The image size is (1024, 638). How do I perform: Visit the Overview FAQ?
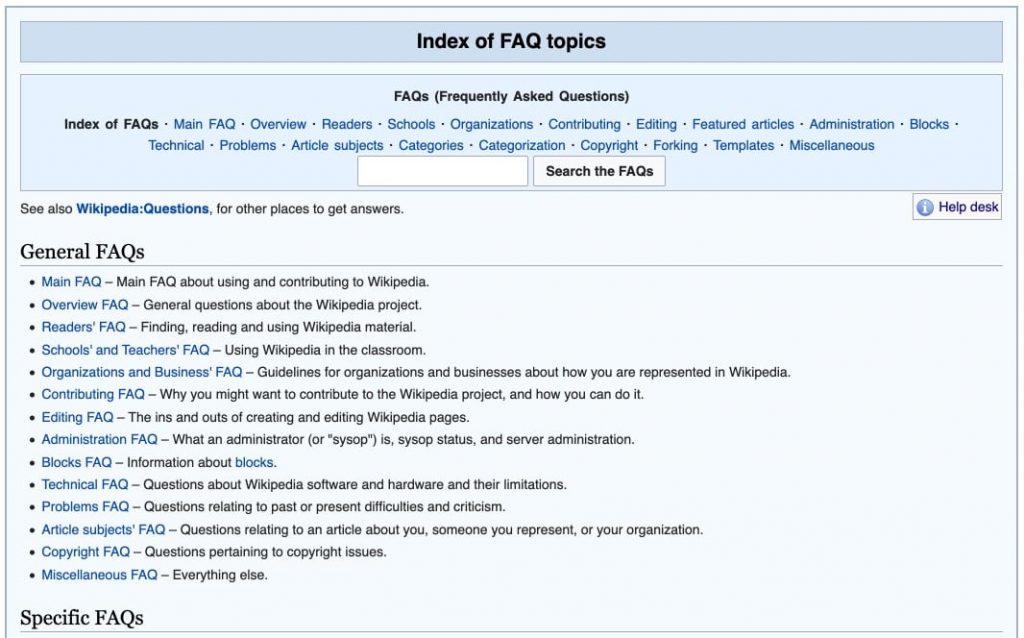83,304
